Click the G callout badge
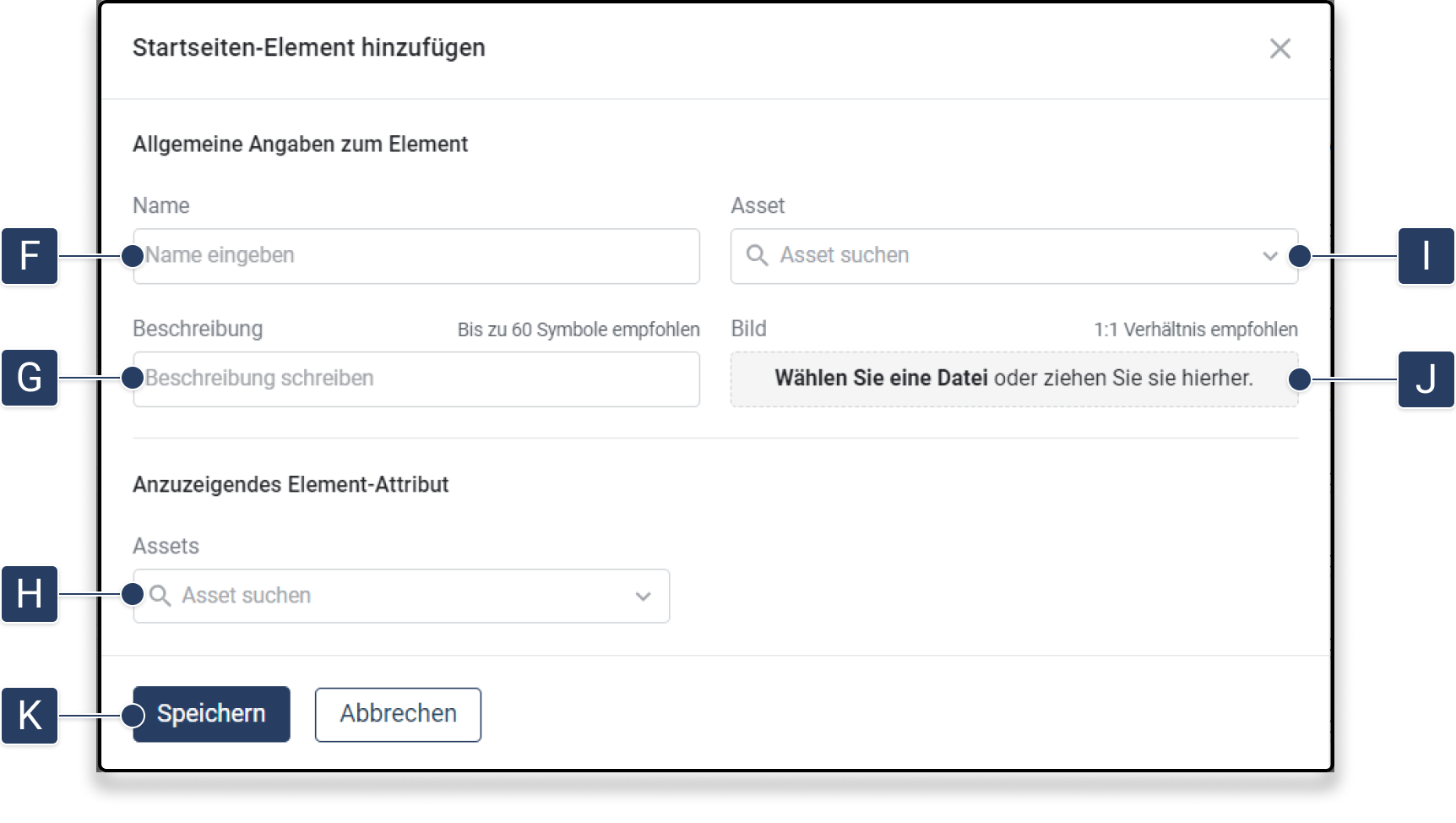 coord(30,378)
